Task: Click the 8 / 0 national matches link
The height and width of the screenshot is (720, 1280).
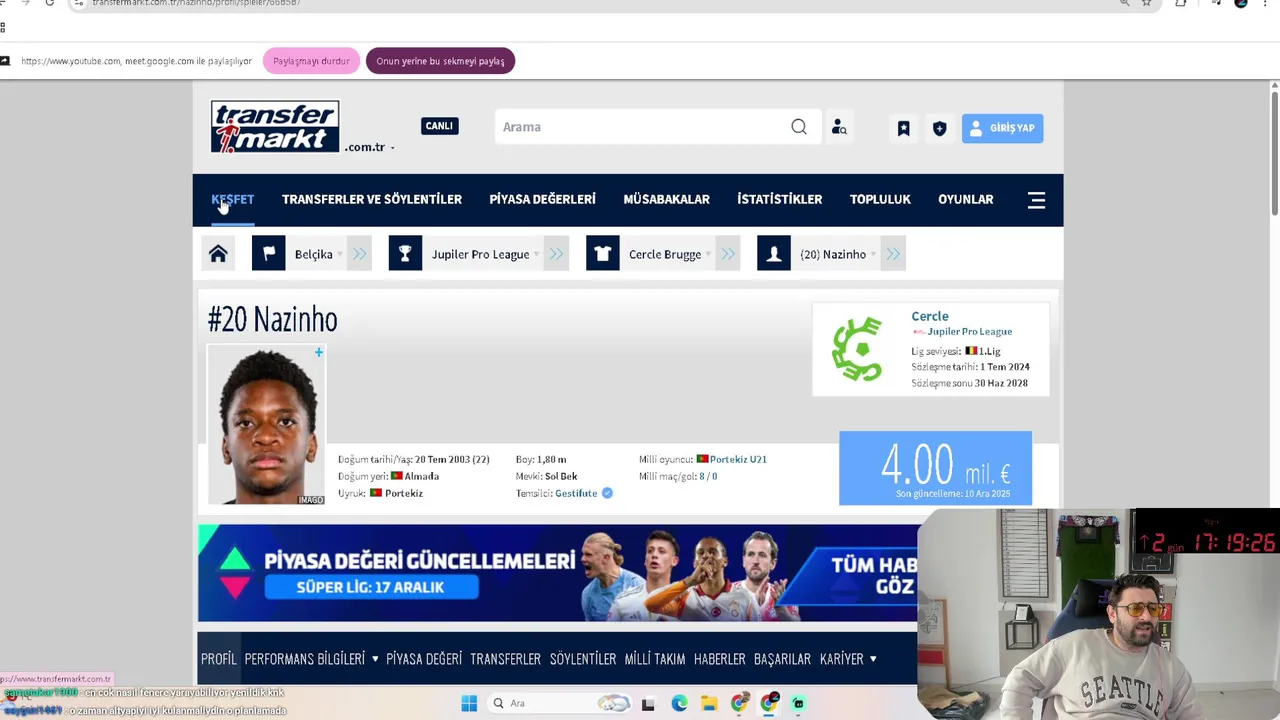Action: tap(708, 476)
